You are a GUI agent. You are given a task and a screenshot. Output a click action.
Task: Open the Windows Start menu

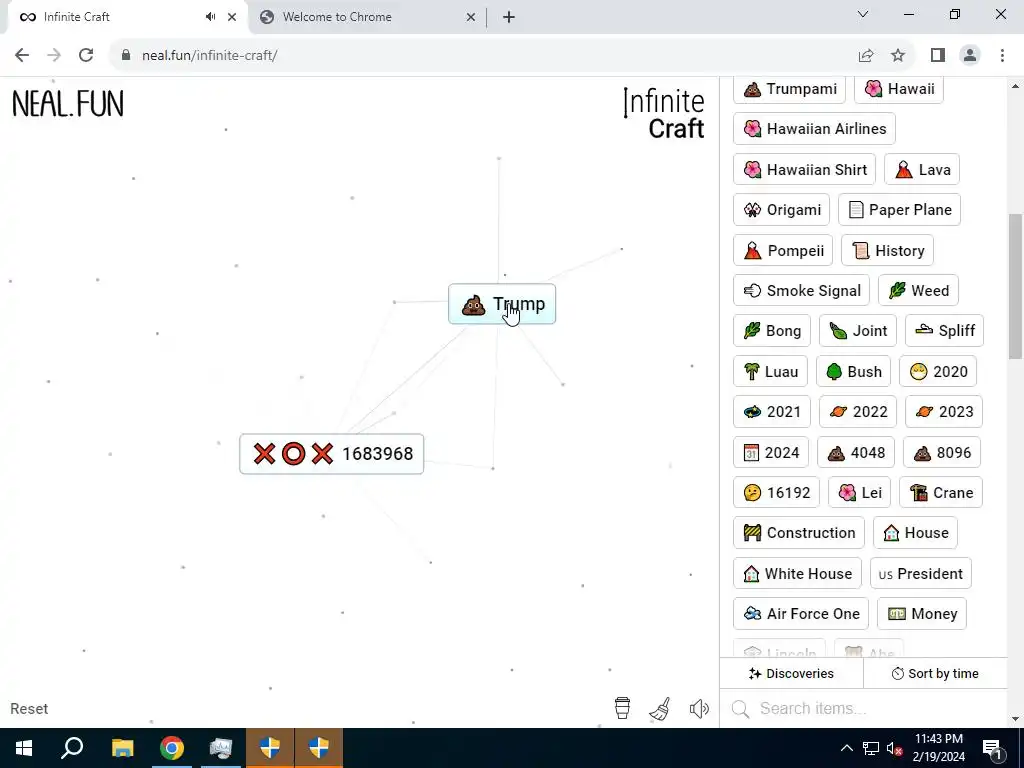click(x=24, y=748)
